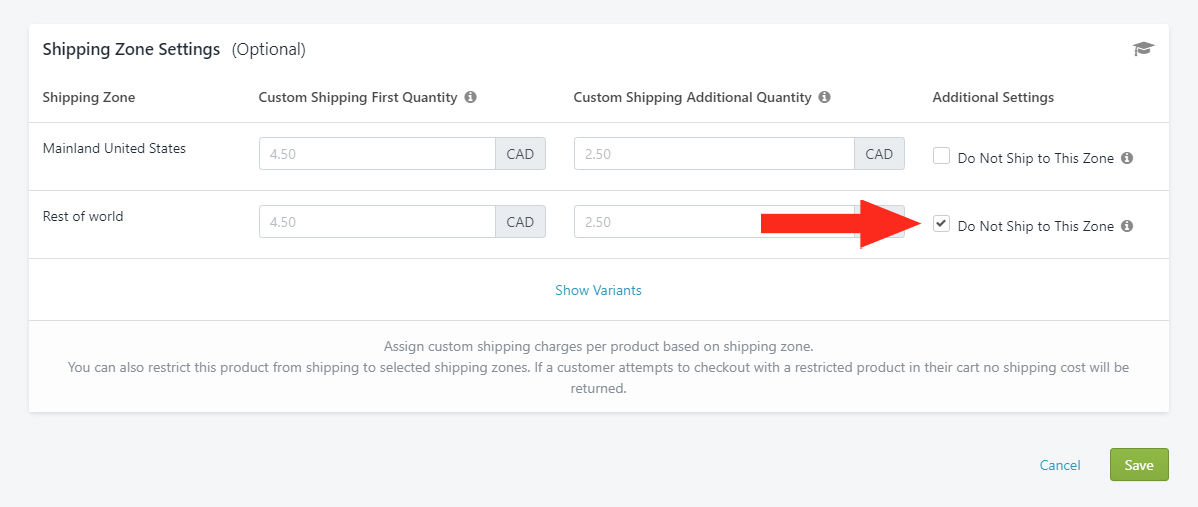The height and width of the screenshot is (507, 1198).
Task: Click info icon for Mainland United States Do Not Ship
Action: [x=1127, y=159]
